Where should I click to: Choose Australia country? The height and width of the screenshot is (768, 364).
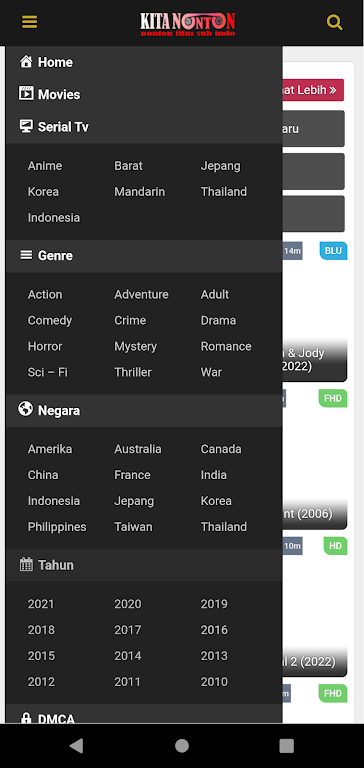click(x=138, y=449)
